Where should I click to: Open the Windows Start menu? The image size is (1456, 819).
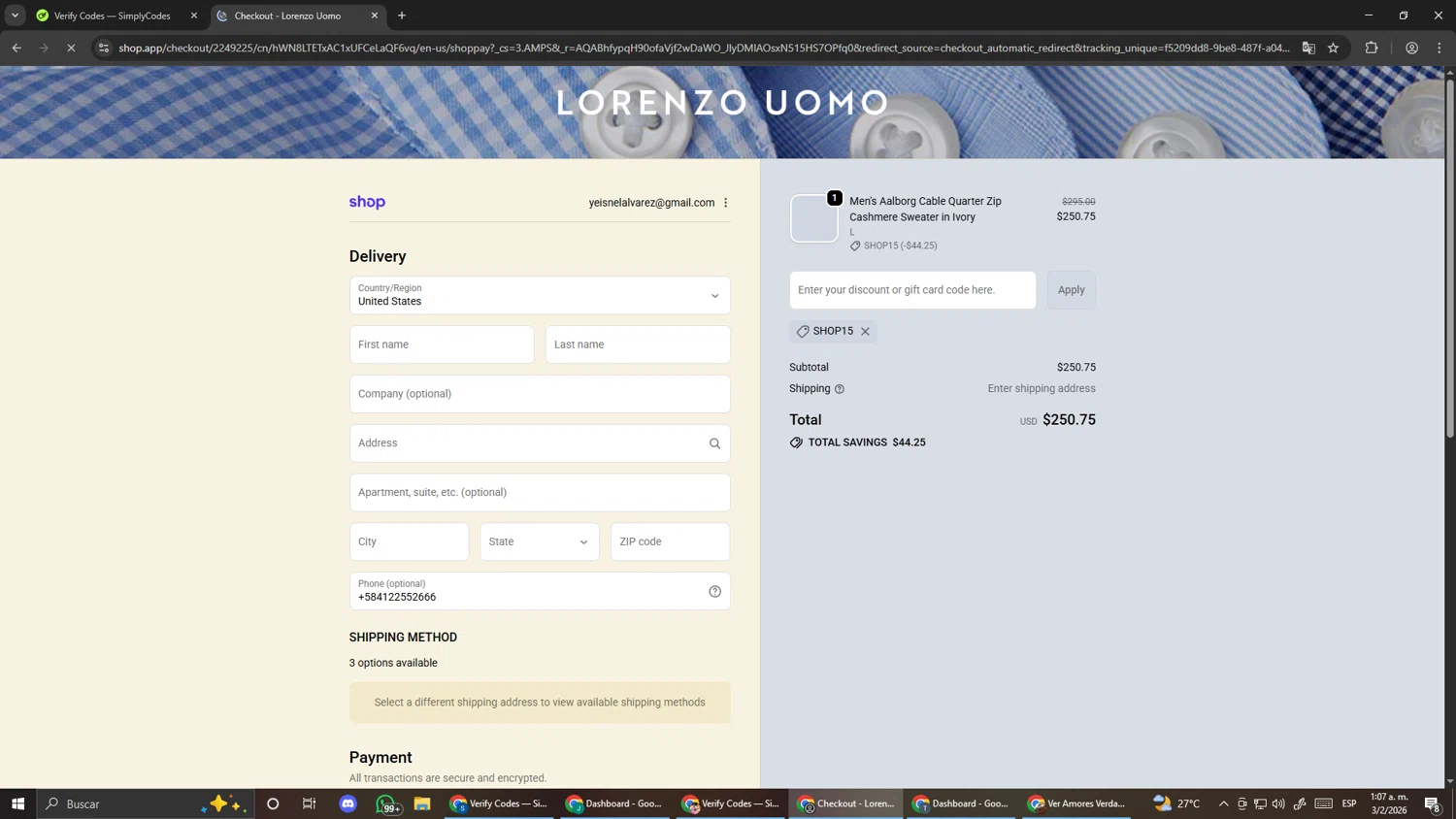(17, 803)
